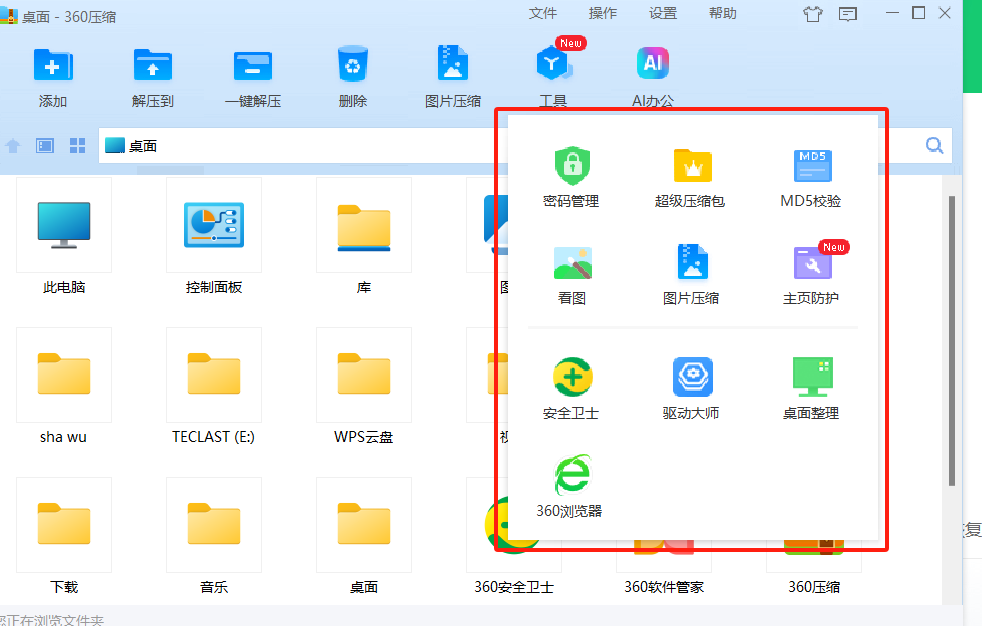Open the AI办公 toolbar item
Viewport: 982px width, 626px height.
tap(653, 76)
